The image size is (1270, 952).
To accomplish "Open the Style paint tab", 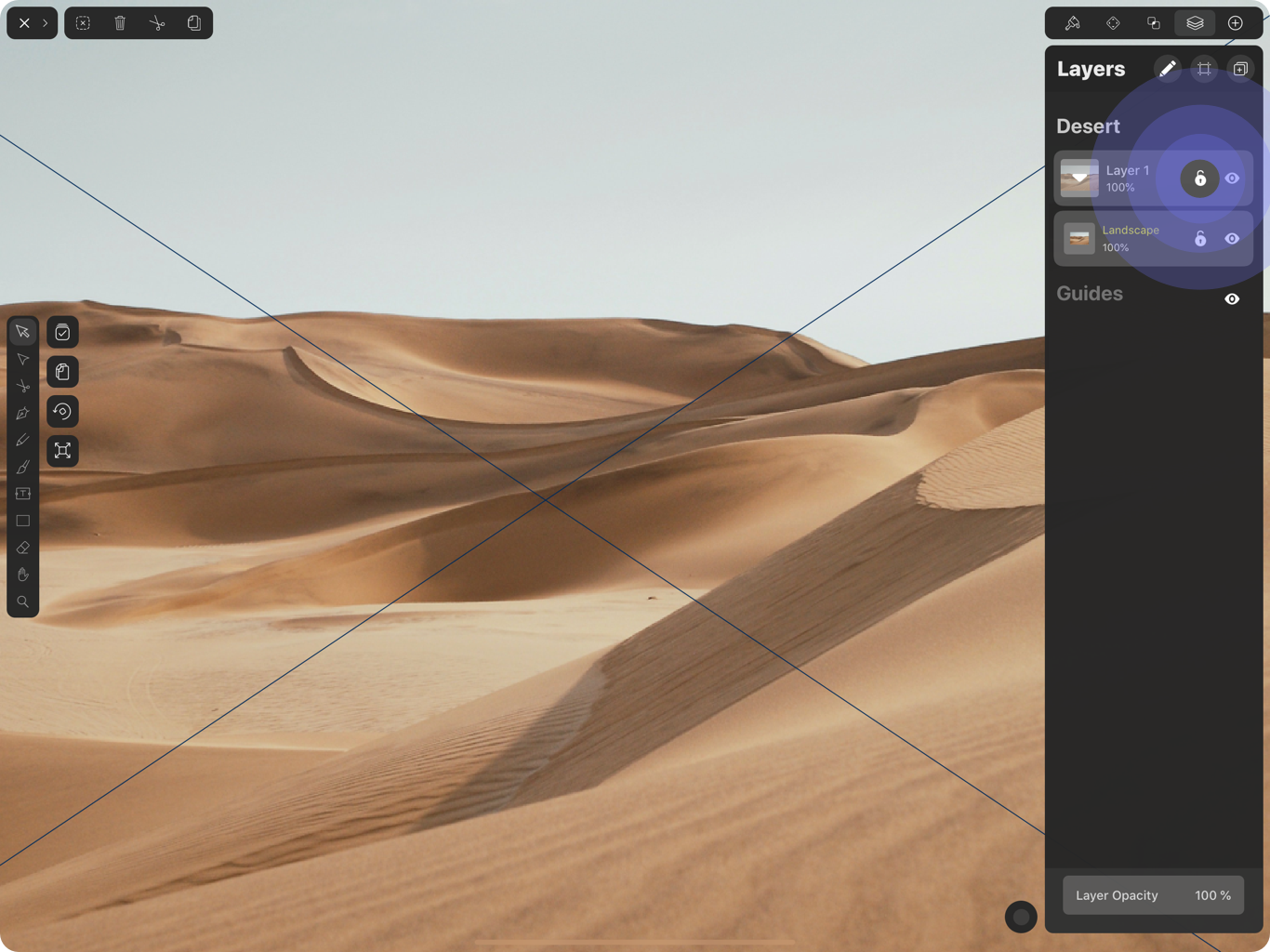I will pyautogui.click(x=1072, y=23).
